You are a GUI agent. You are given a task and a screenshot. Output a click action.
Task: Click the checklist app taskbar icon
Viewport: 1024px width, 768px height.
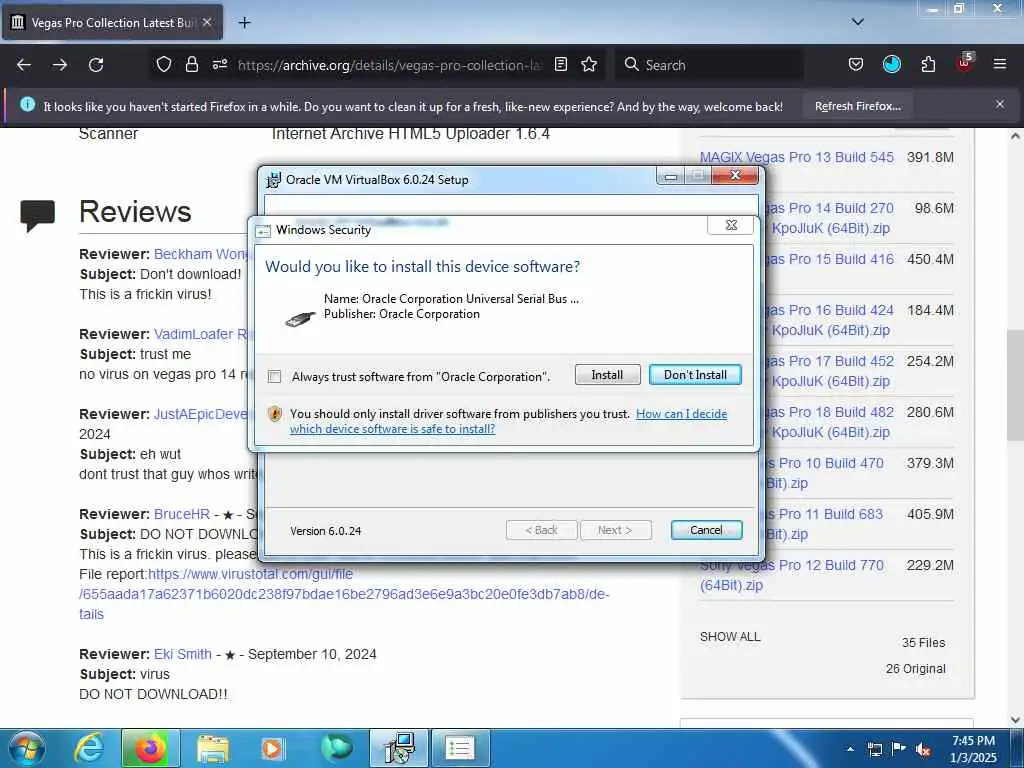[x=460, y=748]
